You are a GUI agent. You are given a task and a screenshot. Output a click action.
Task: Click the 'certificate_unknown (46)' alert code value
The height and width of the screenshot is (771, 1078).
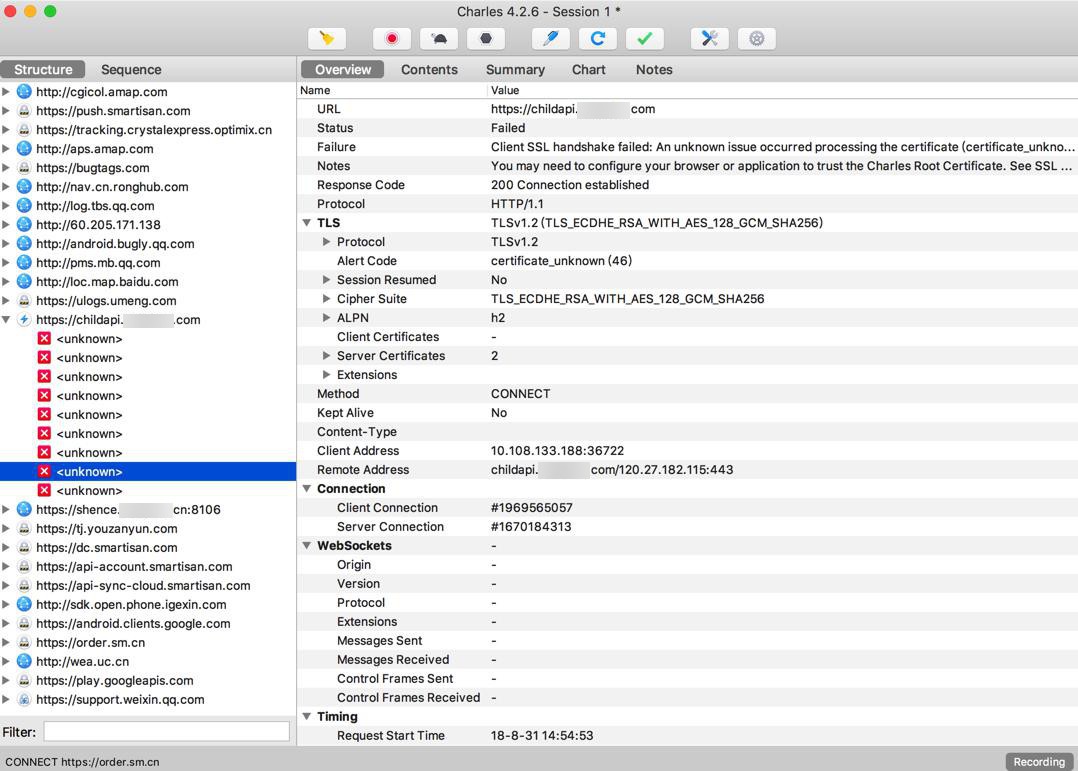coord(561,261)
